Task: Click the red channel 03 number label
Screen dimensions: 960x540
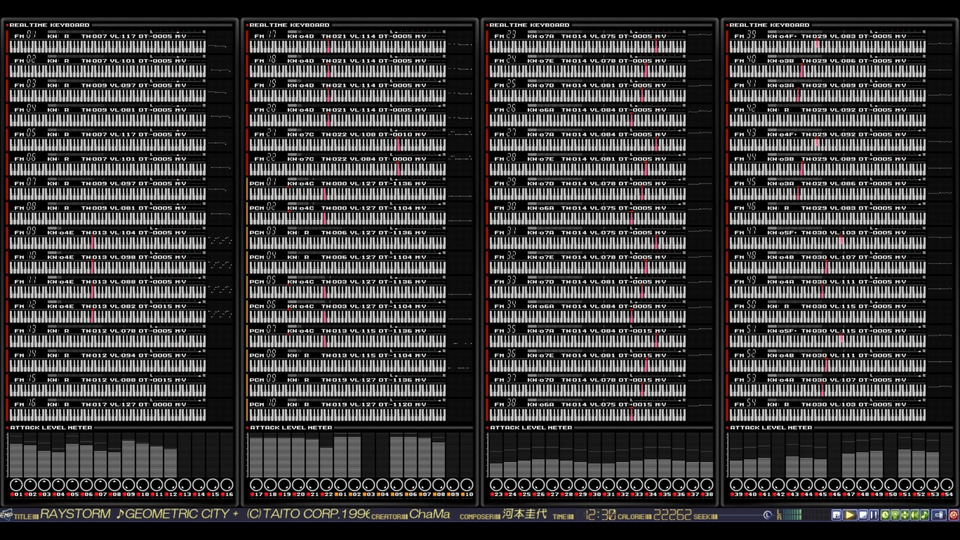Action: (45, 494)
